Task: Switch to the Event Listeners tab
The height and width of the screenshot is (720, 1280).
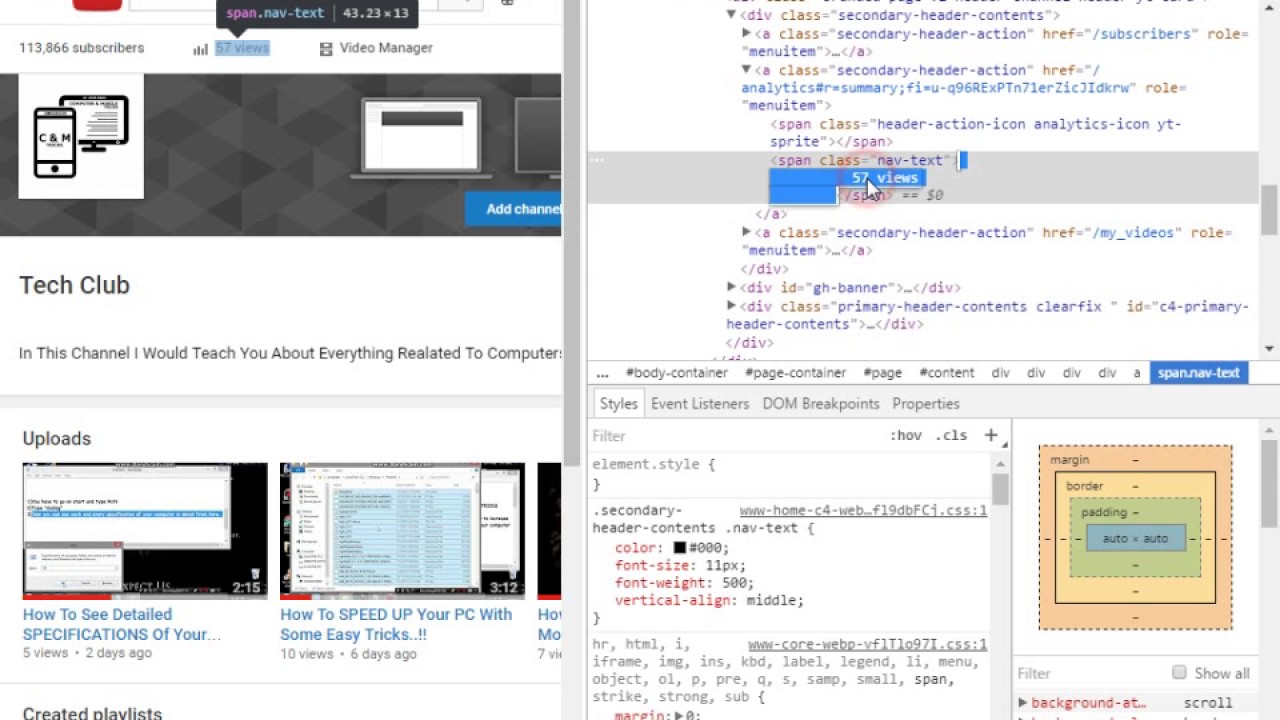Action: coord(700,404)
